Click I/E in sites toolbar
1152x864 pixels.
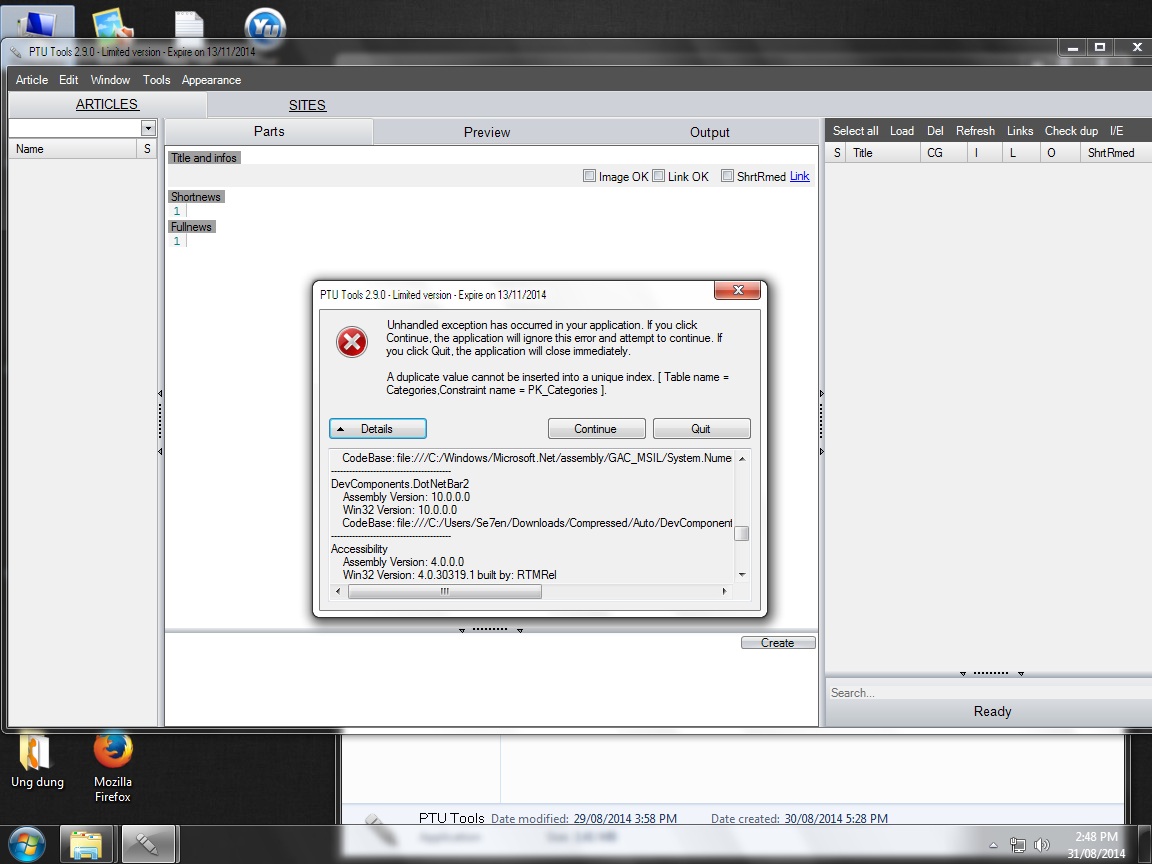(x=1116, y=131)
